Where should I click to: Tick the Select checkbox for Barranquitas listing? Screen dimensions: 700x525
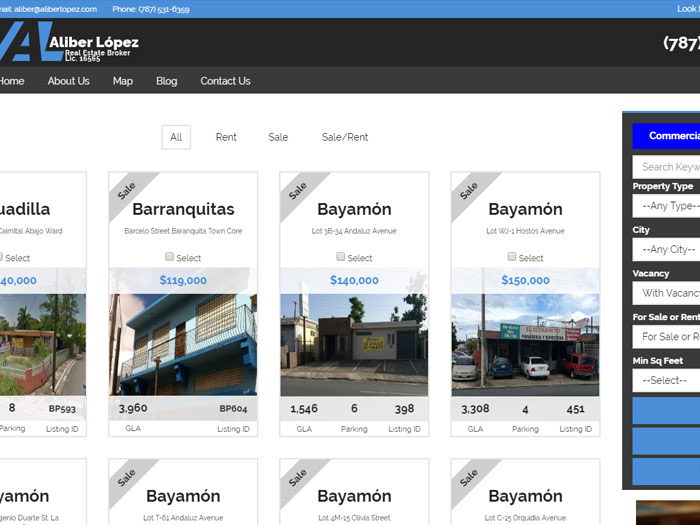click(170, 257)
